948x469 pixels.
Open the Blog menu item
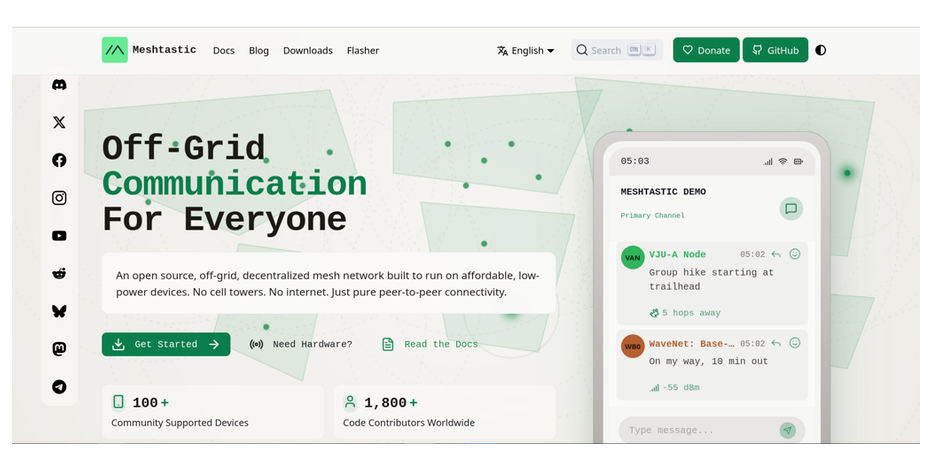259,51
